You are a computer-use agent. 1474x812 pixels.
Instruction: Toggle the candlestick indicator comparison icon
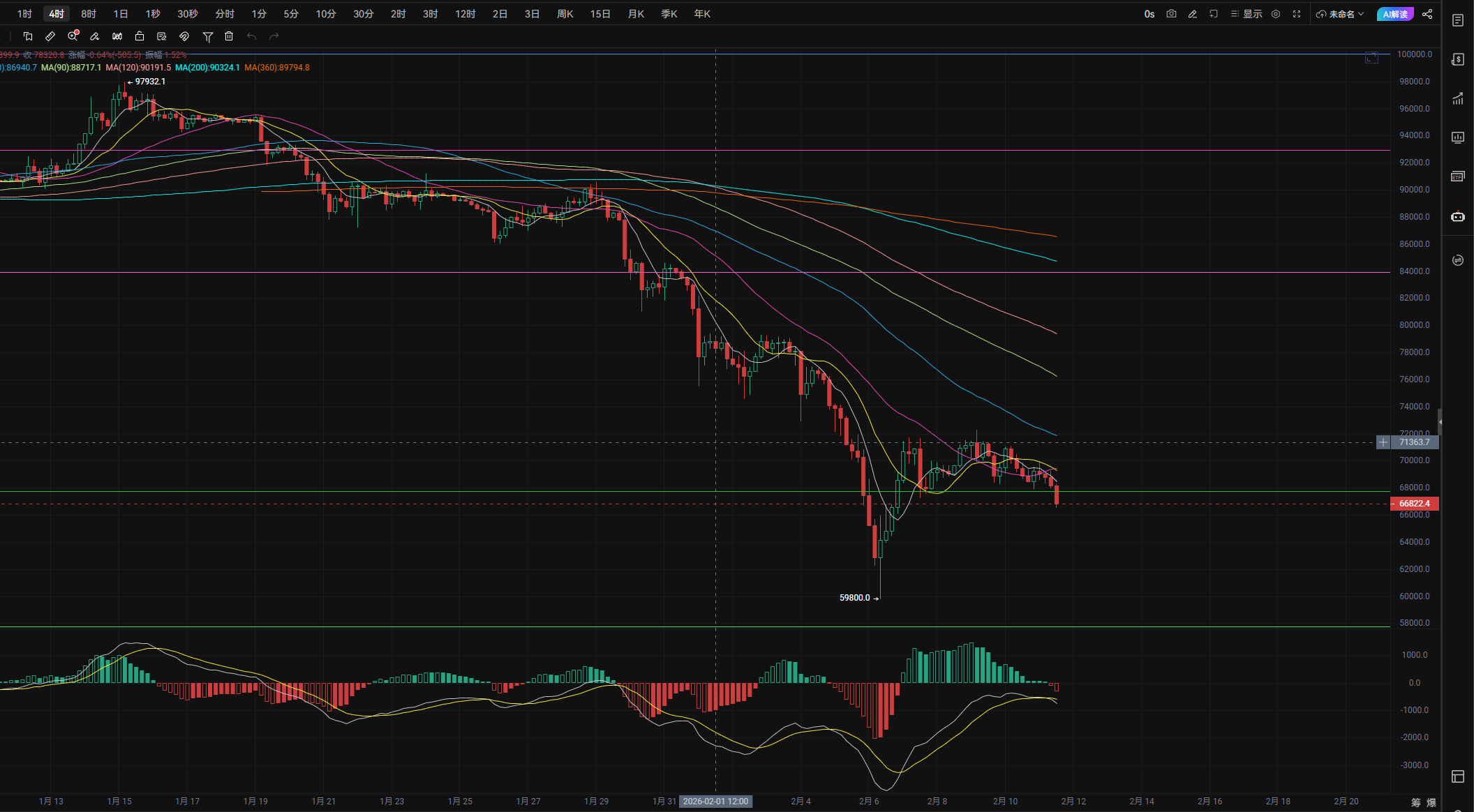[x=117, y=36]
